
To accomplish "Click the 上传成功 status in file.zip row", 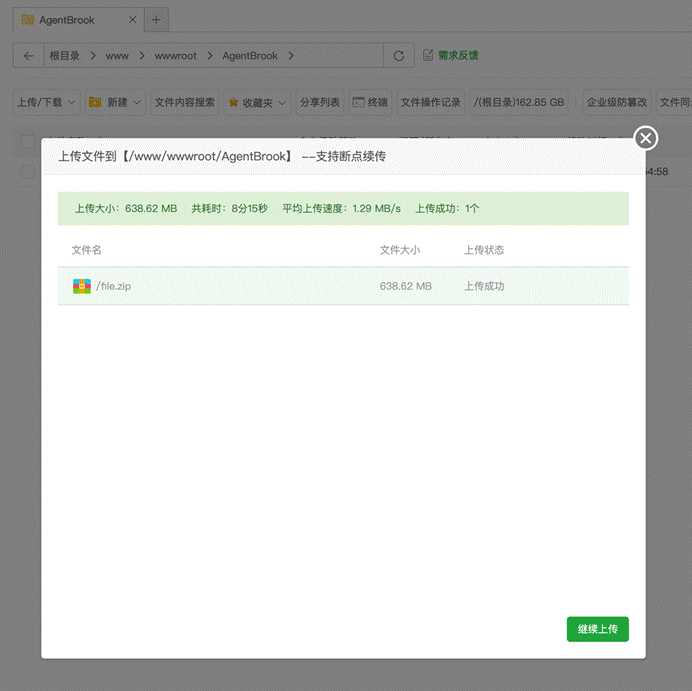I will (484, 286).
